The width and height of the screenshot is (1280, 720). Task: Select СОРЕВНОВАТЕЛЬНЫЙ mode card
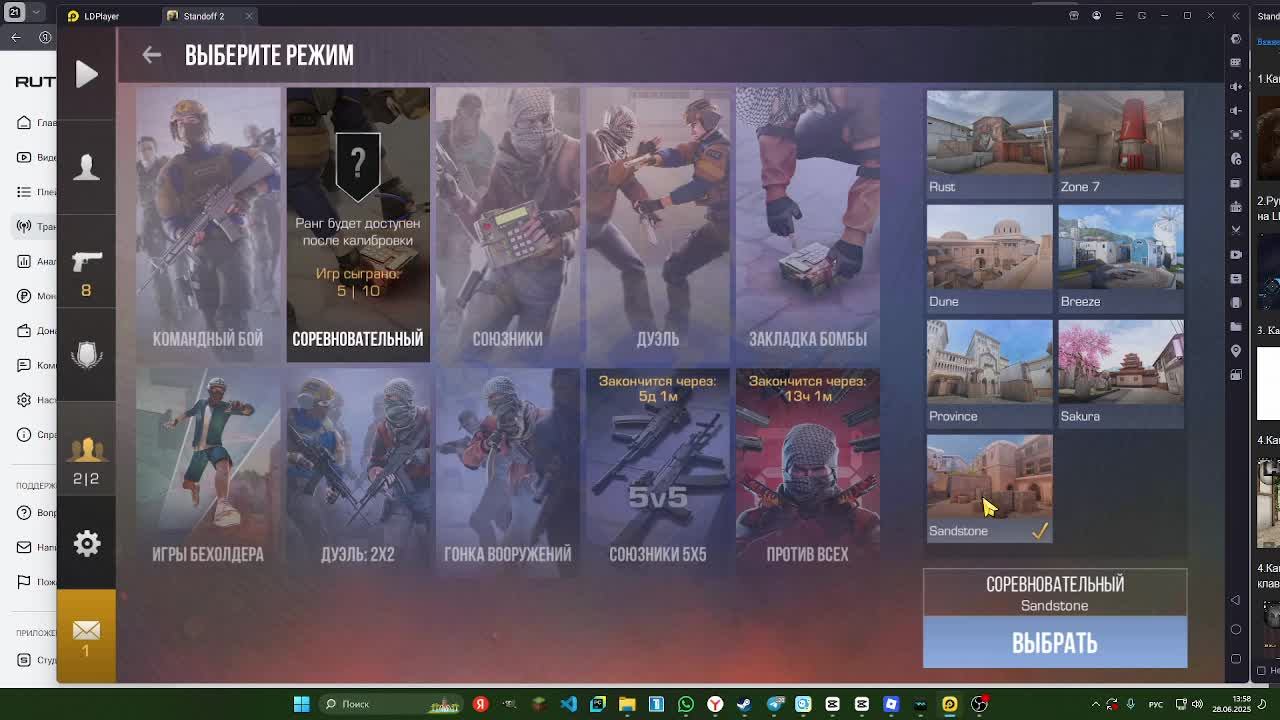tap(358, 225)
